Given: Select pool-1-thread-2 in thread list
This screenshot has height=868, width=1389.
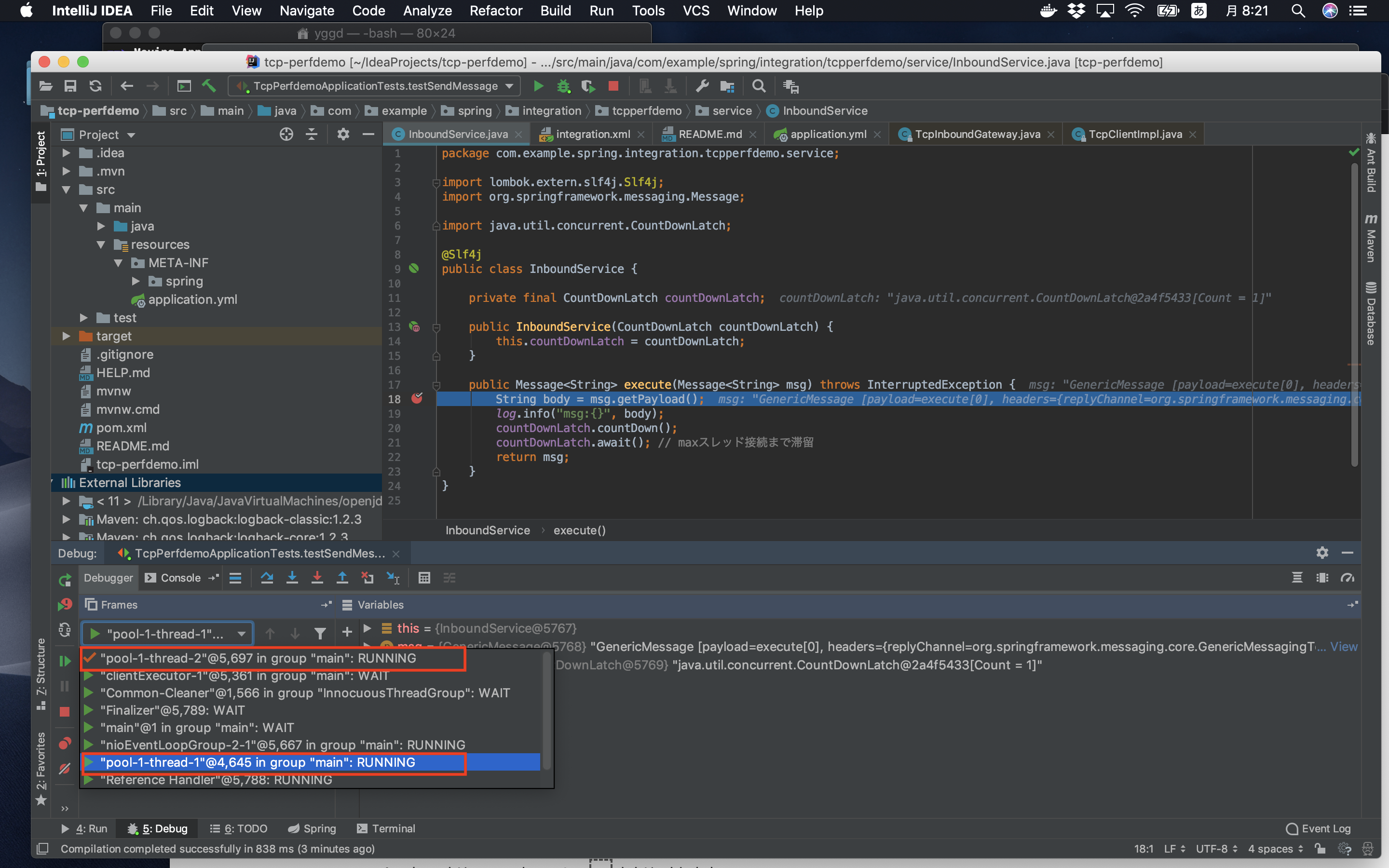Looking at the screenshot, I should [x=259, y=658].
